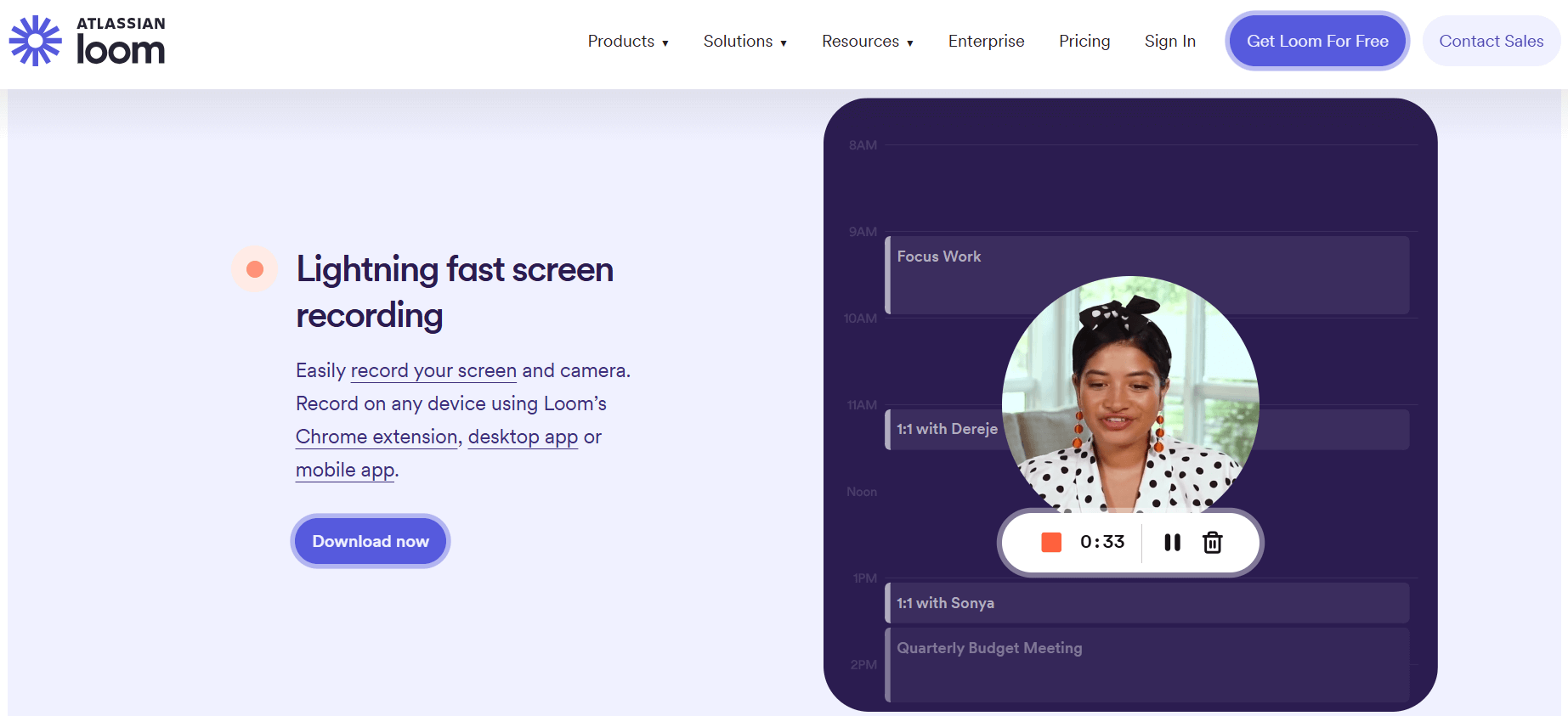The width and height of the screenshot is (1568, 716).
Task: Delete the recording using the trash icon
Action: pyautogui.click(x=1213, y=542)
